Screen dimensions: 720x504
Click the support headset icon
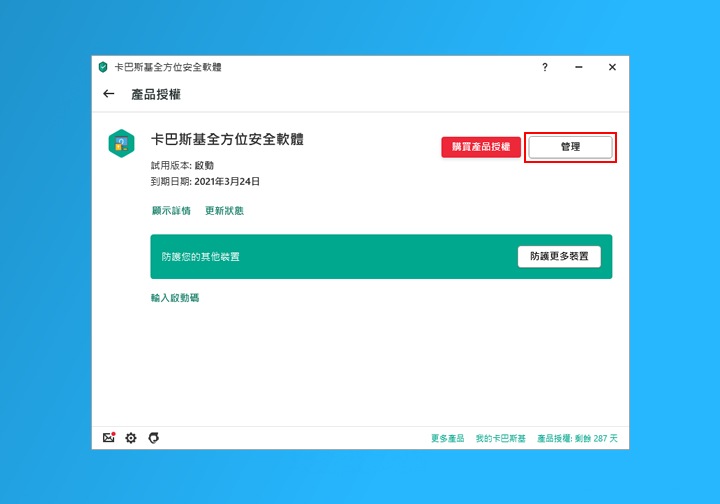153,438
